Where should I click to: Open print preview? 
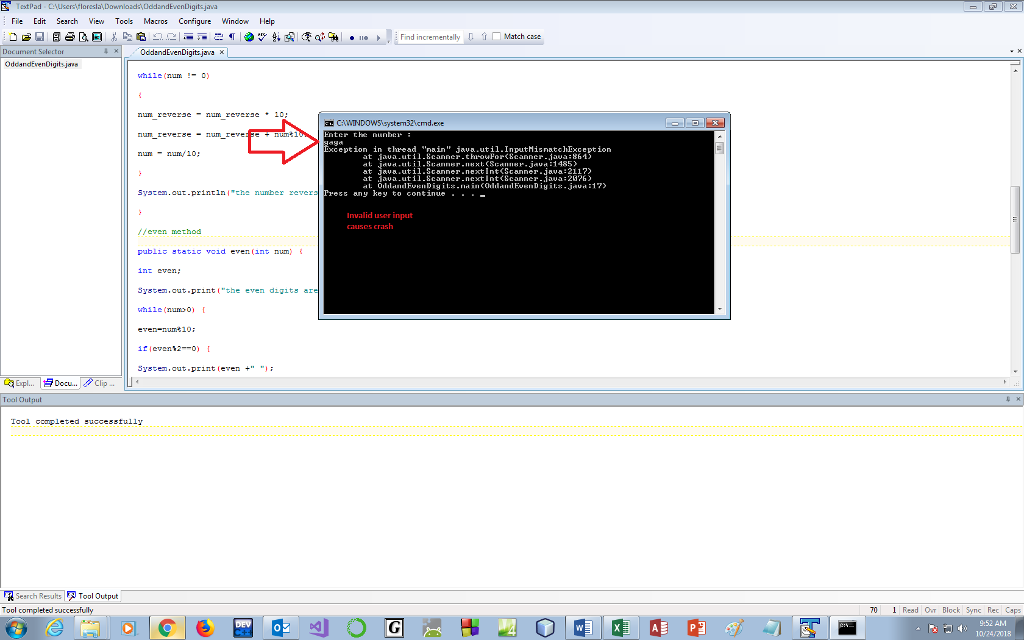point(84,36)
